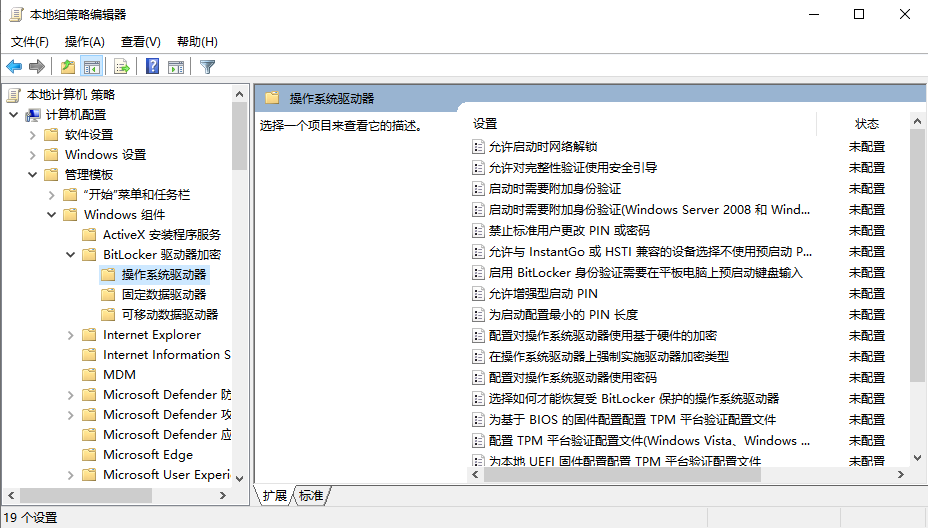Toggle the Show/Hide console tree icon

92,67
